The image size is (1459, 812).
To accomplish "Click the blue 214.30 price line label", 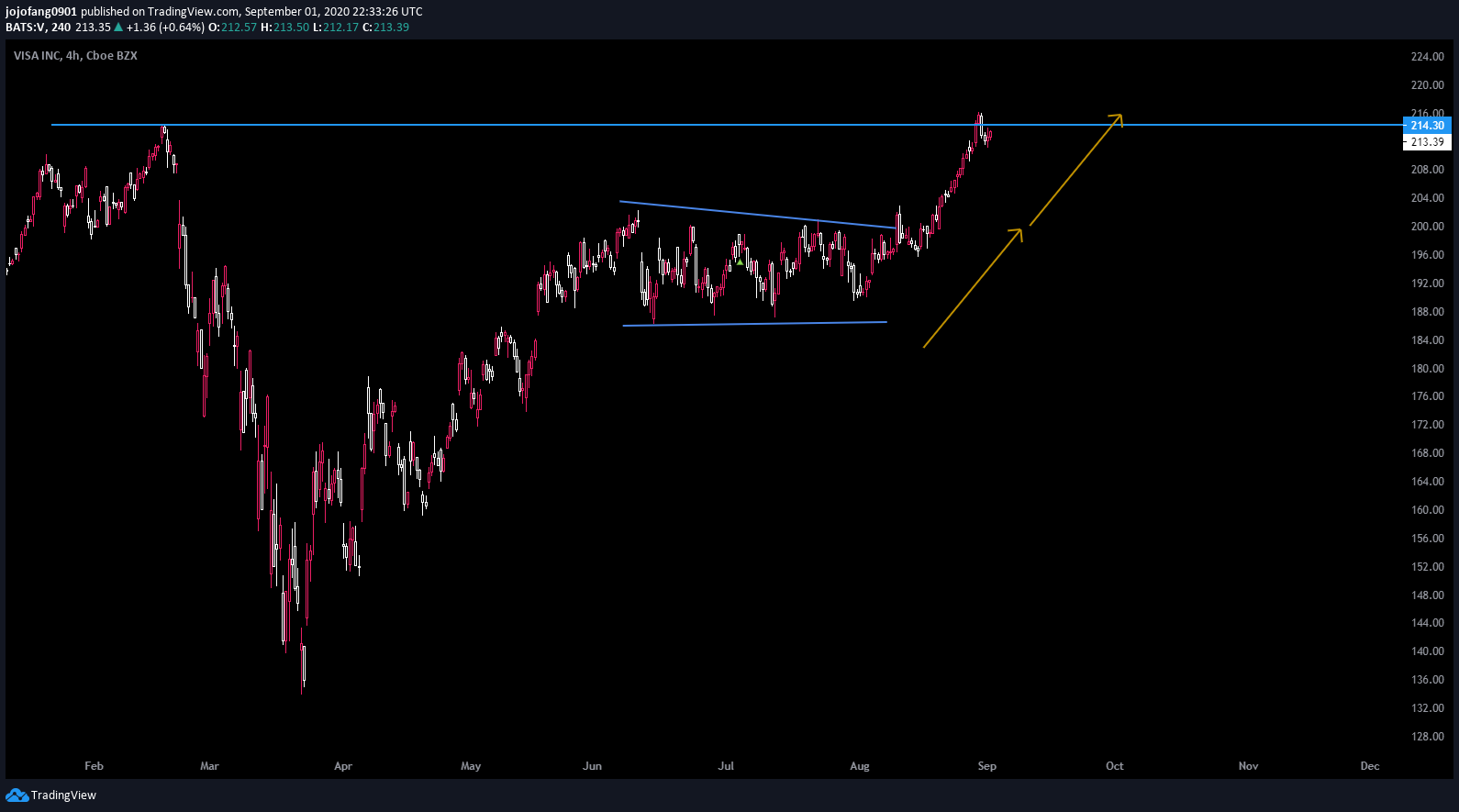I will (x=1427, y=126).
